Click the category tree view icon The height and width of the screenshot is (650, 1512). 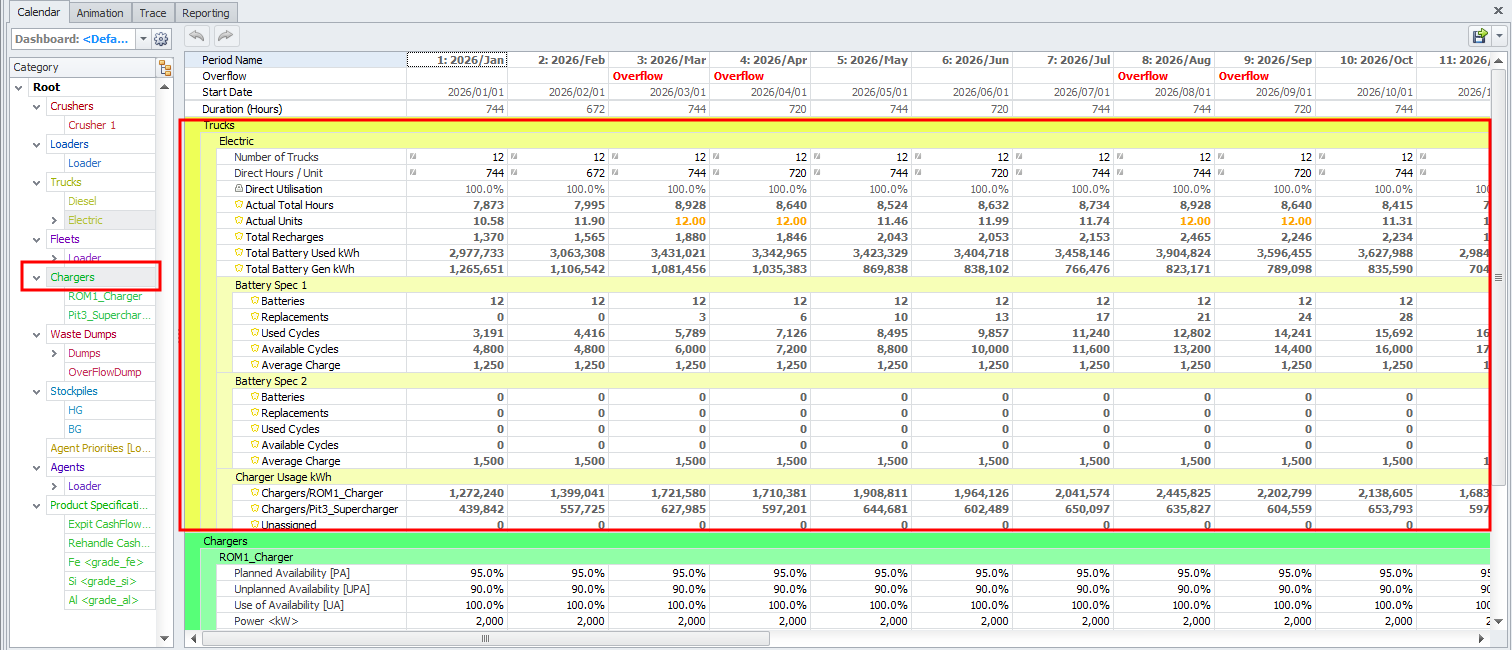pyautogui.click(x=165, y=68)
